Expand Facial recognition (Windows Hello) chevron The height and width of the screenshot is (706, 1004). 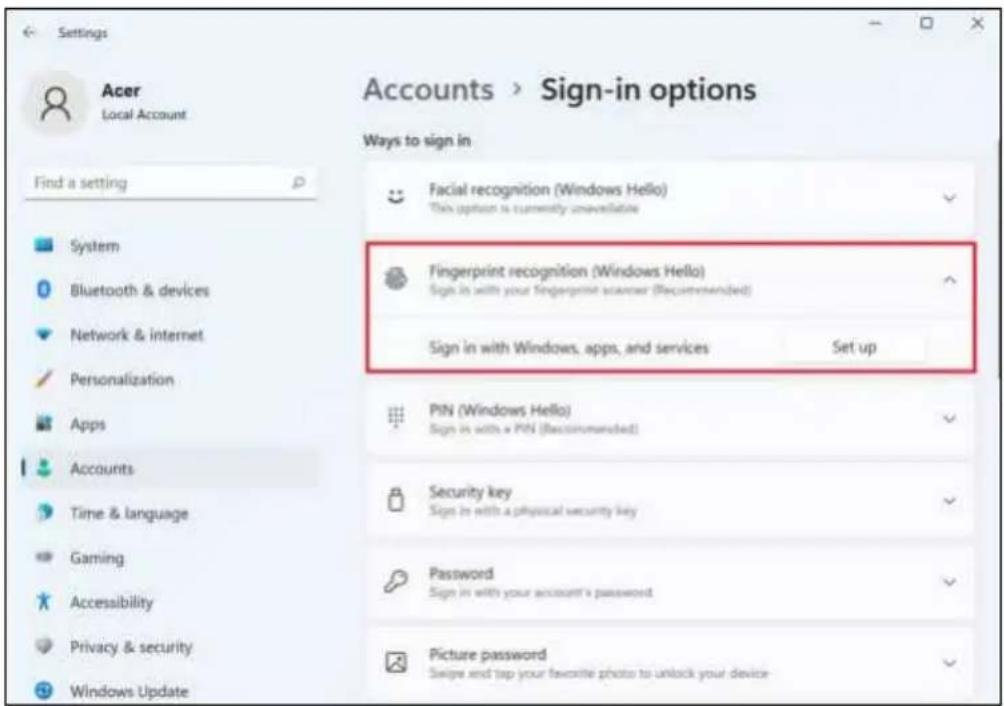(949, 198)
